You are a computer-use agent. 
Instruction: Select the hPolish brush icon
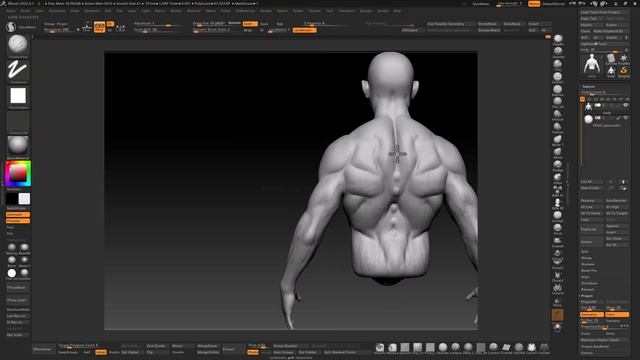[558, 114]
